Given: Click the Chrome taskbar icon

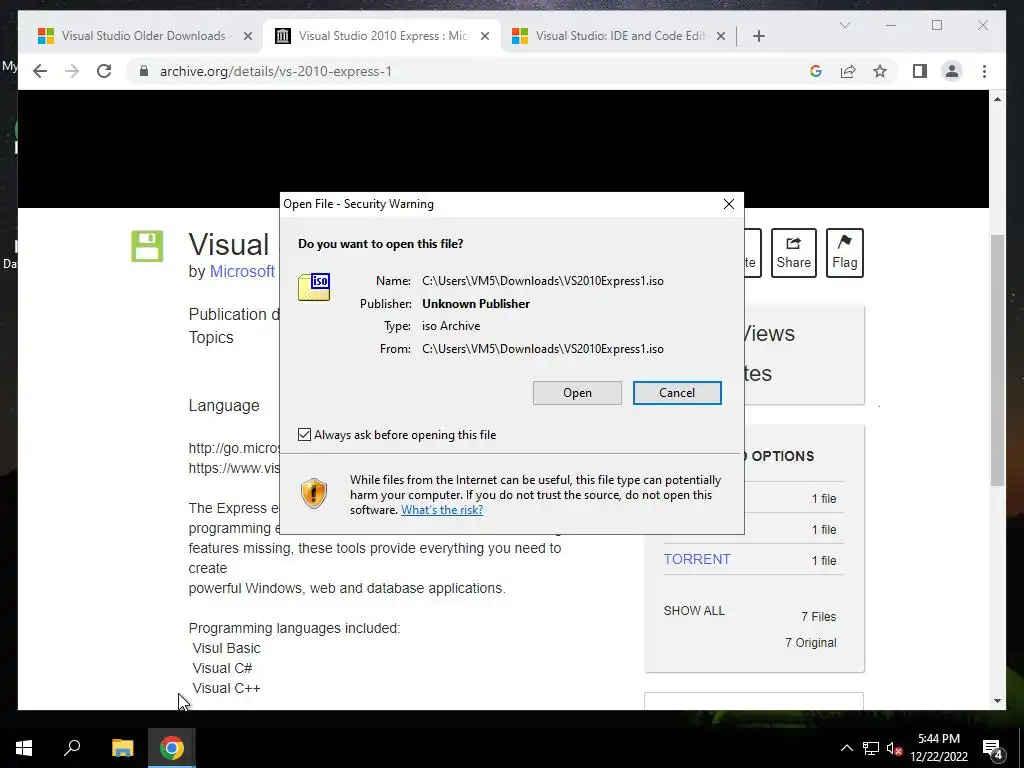Looking at the screenshot, I should 171,748.
